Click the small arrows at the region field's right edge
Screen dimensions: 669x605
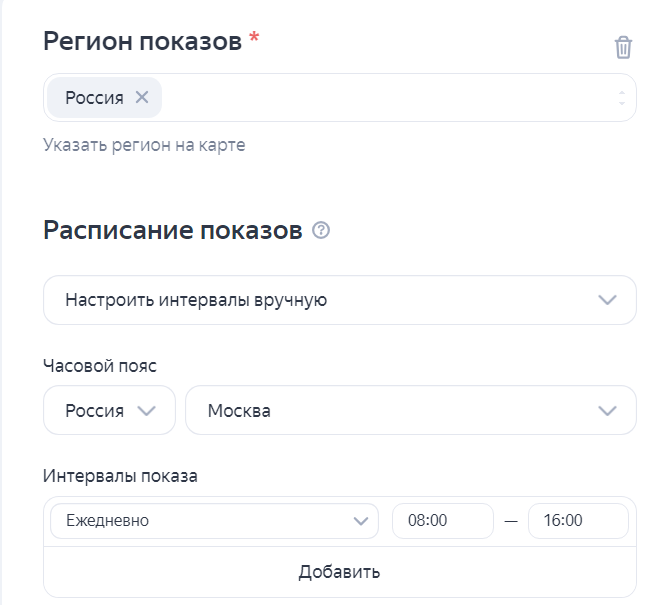pos(621,98)
